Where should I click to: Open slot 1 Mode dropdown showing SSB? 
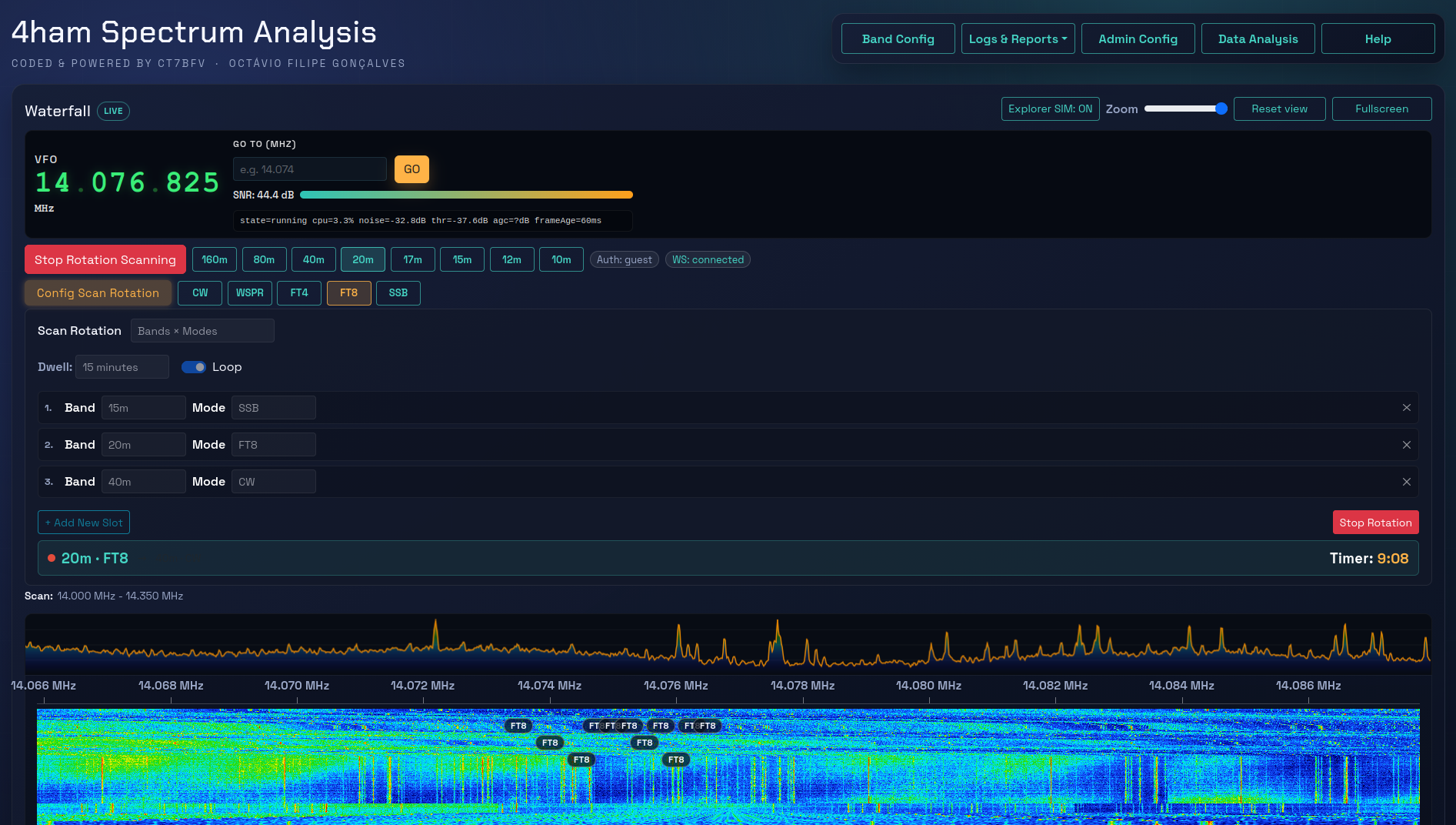click(274, 408)
